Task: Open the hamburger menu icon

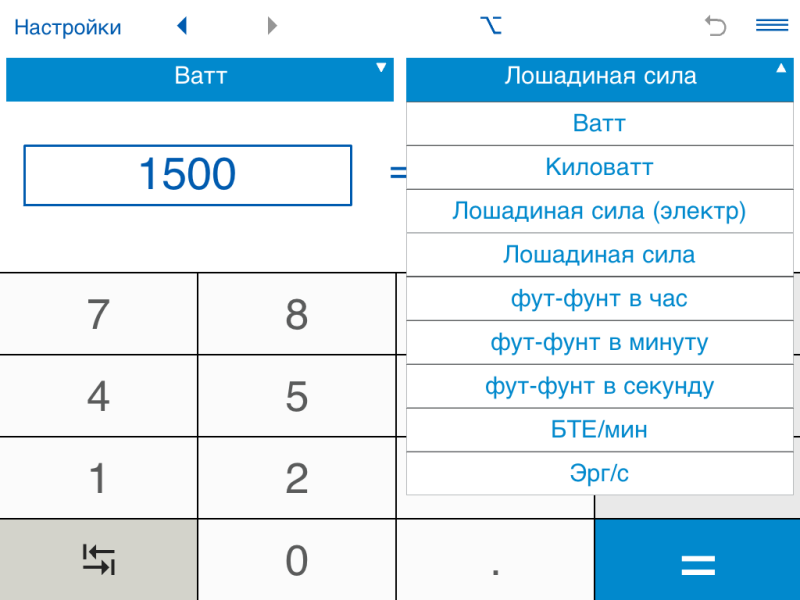Action: [772, 26]
